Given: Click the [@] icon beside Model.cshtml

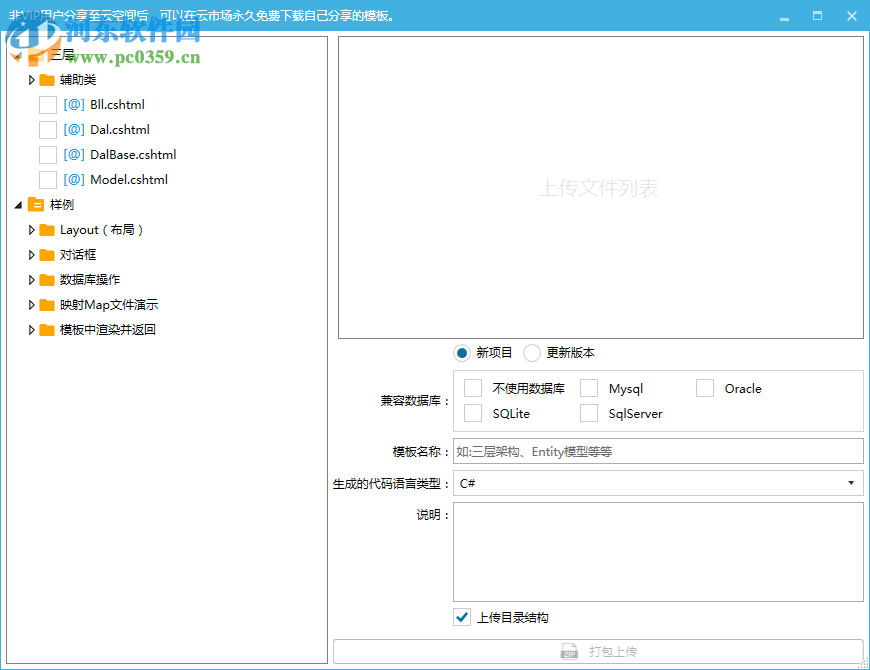Looking at the screenshot, I should (74, 180).
